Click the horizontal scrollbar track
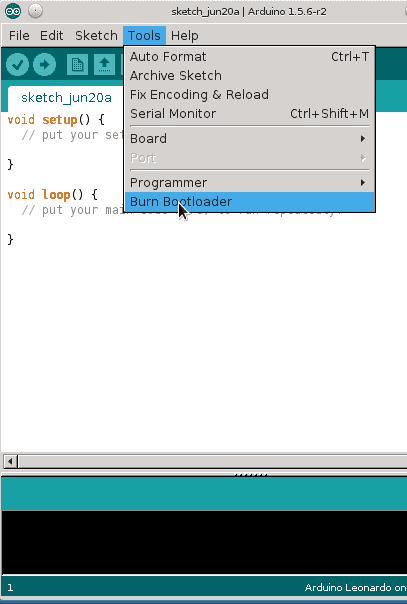 pyautogui.click(x=212, y=461)
